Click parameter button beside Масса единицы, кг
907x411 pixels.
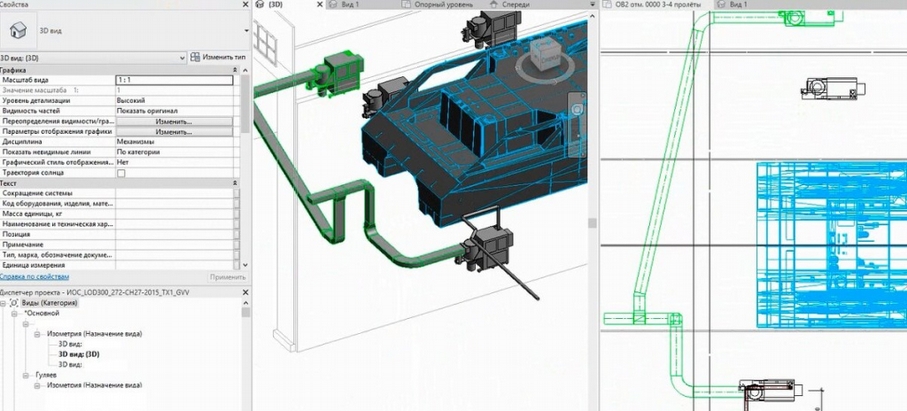tap(236, 214)
